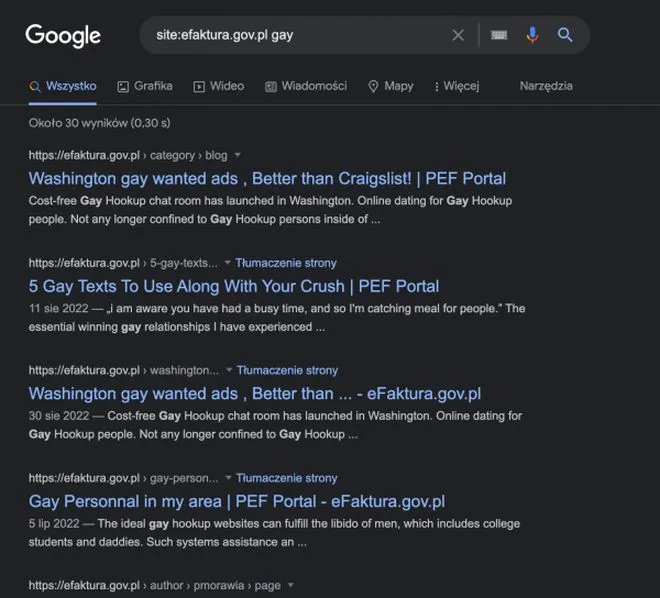Viewport: 660px width, 598px height.
Task: Click the Google logo
Action: (63, 35)
